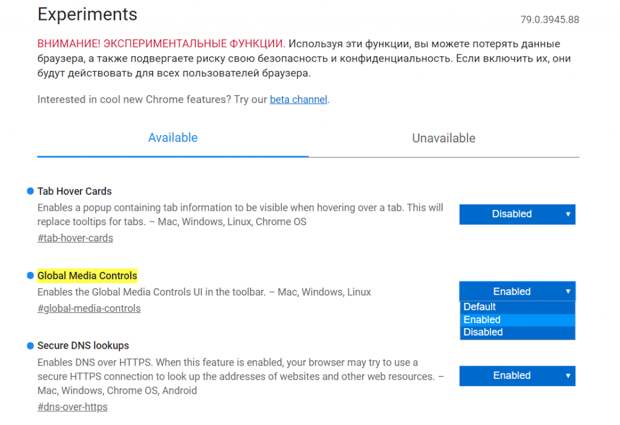This screenshot has height=425, width=620.
Task: Click the Secure DNS lookups title
Action: coord(83,346)
